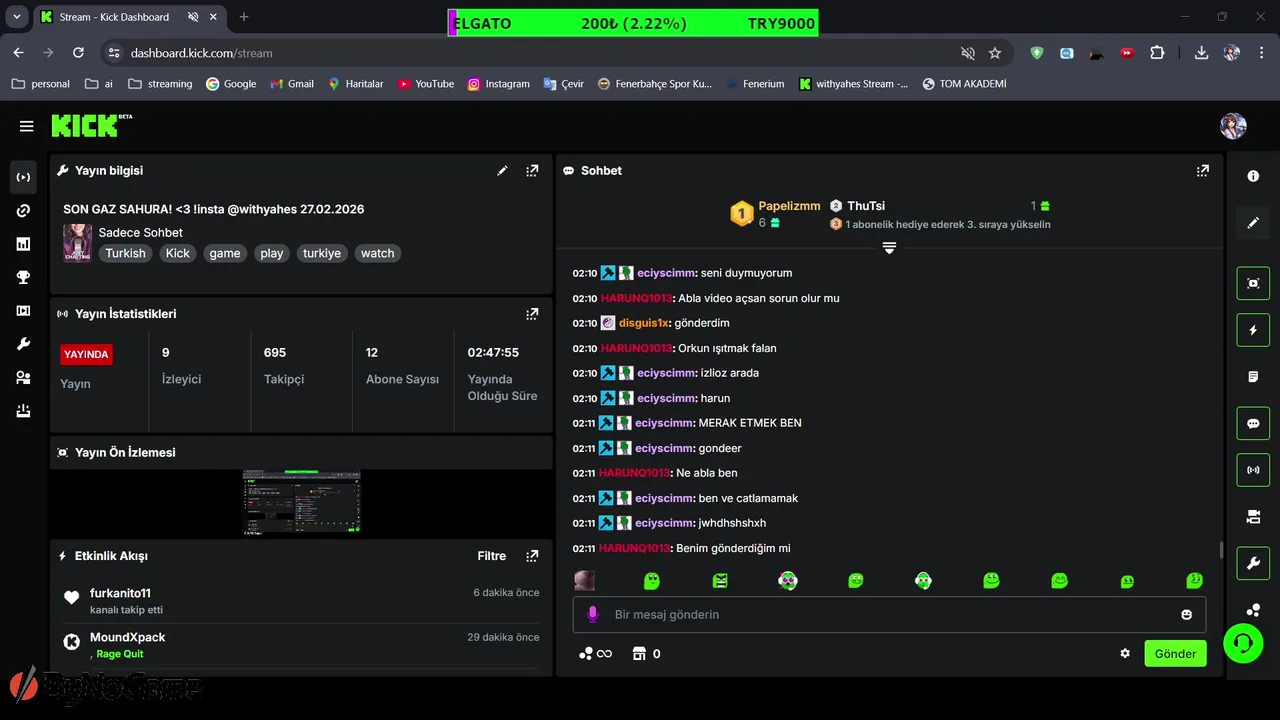The image size is (1280, 720).
Task: Open the Stream section in the left sidebar
Action: [23, 177]
